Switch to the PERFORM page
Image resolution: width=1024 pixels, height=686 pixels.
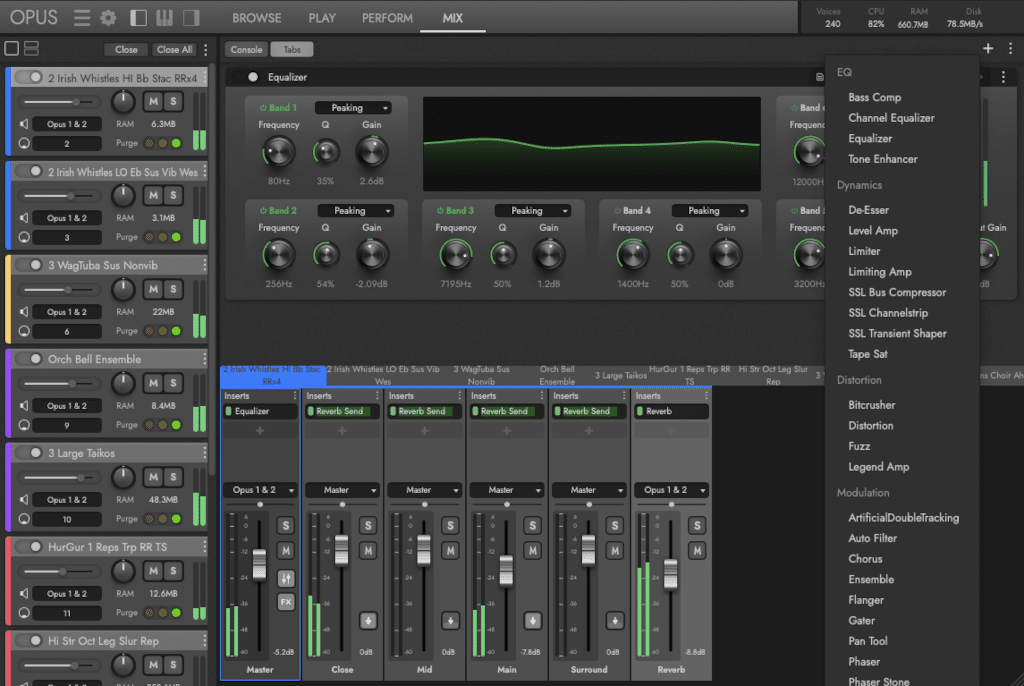(x=387, y=18)
